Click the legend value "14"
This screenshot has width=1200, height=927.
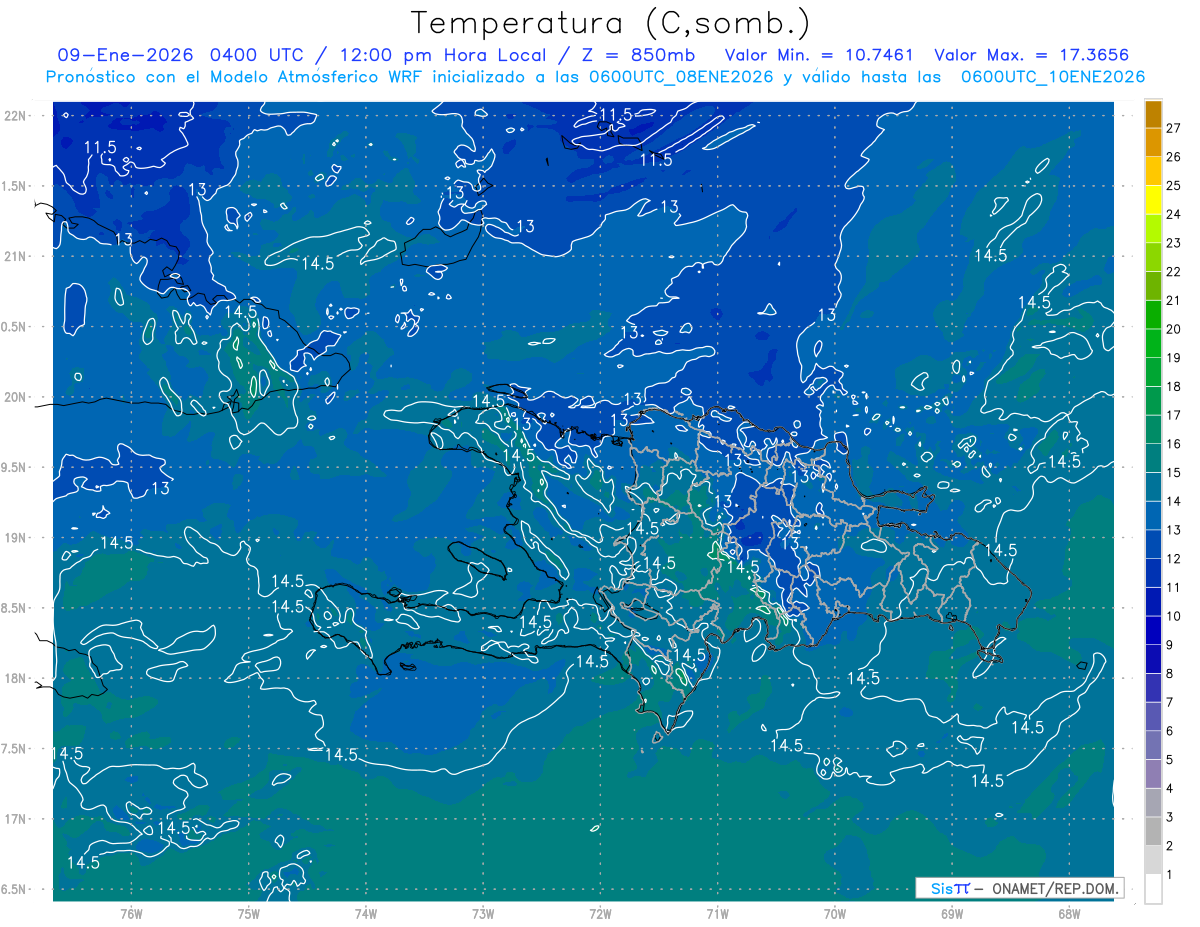(x=1173, y=502)
